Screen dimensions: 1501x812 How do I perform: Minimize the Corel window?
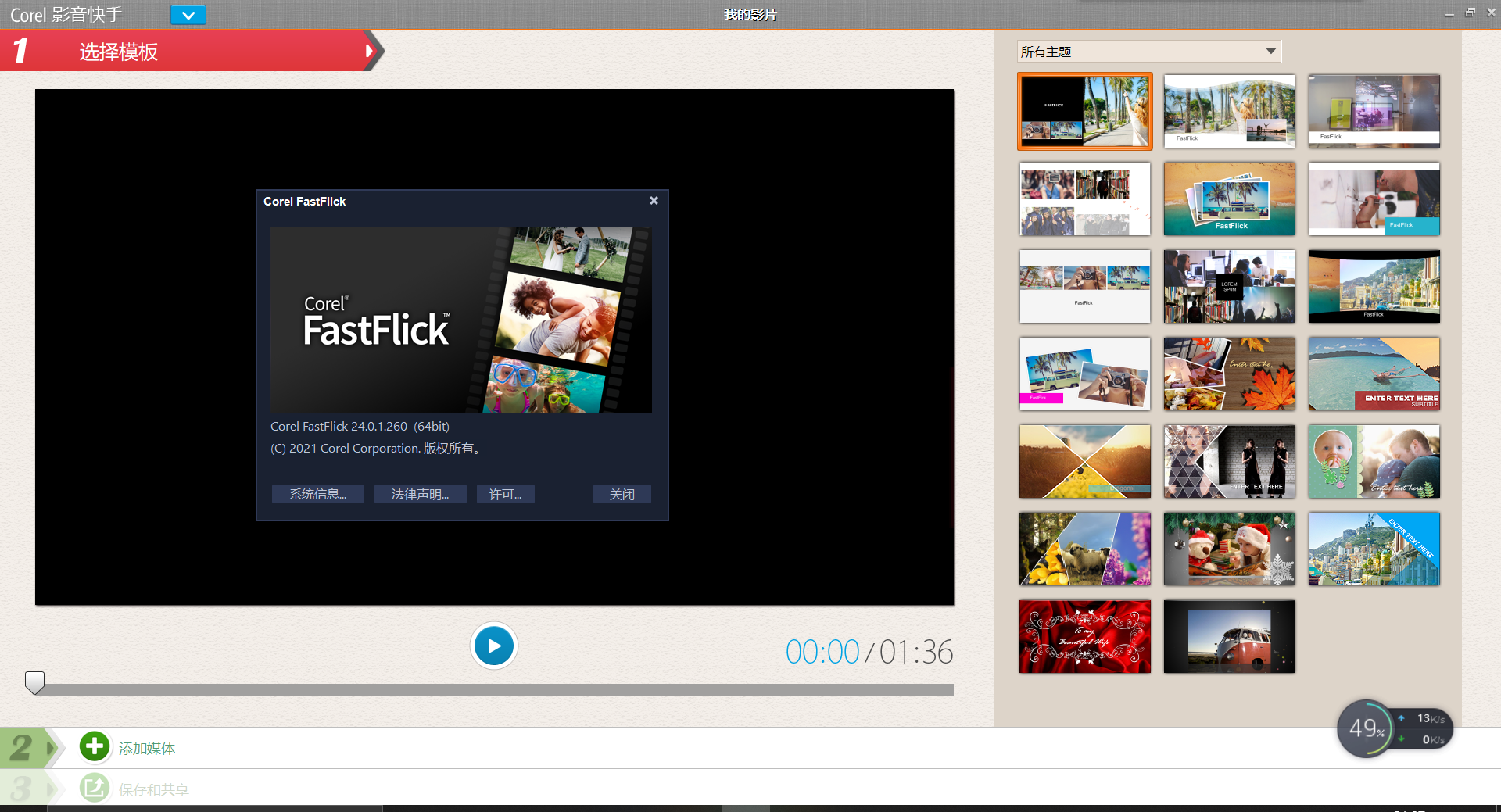(1449, 14)
